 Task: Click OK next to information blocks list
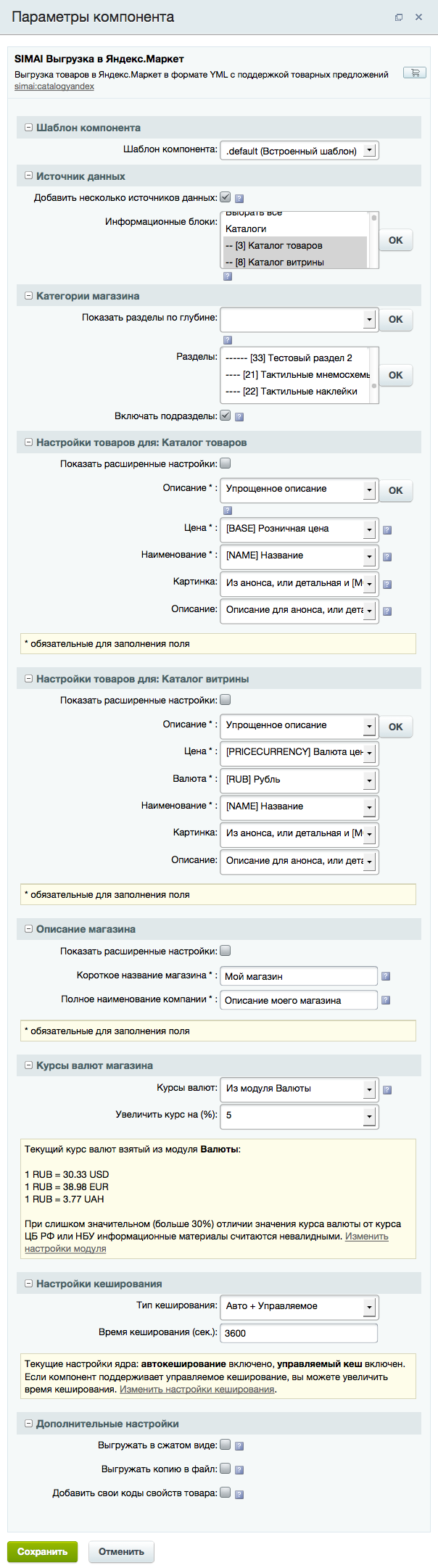coord(396,240)
